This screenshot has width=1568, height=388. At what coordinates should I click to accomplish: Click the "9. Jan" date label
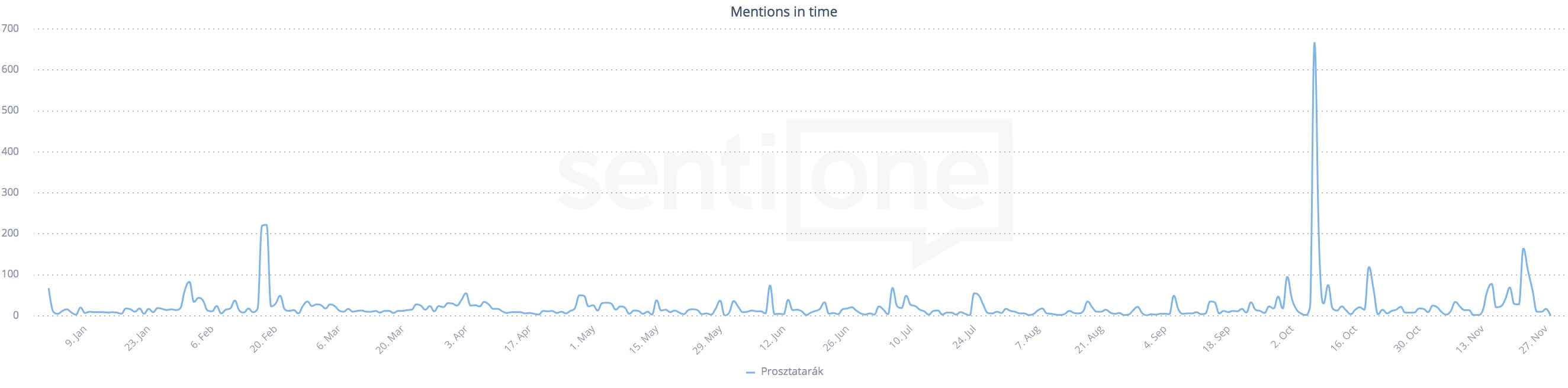click(76, 337)
